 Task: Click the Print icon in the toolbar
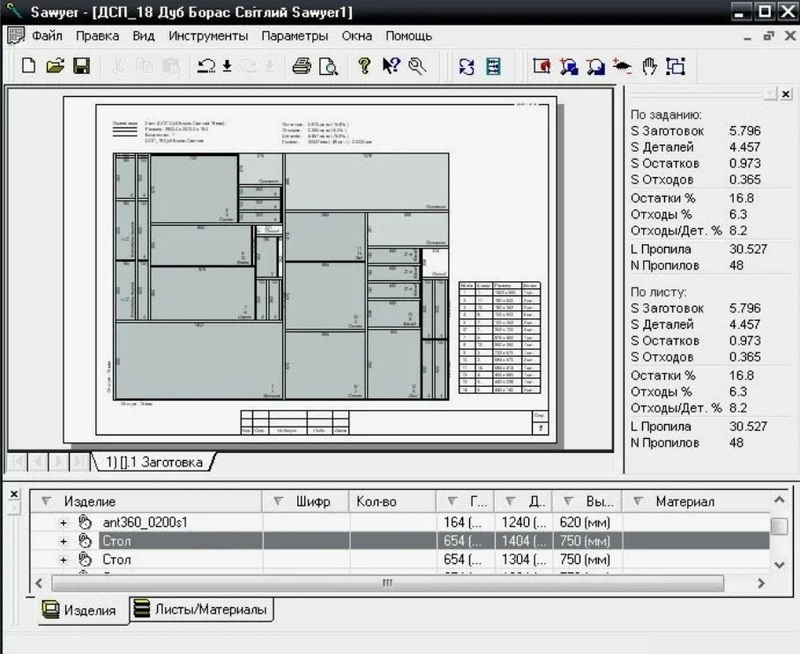pos(301,66)
